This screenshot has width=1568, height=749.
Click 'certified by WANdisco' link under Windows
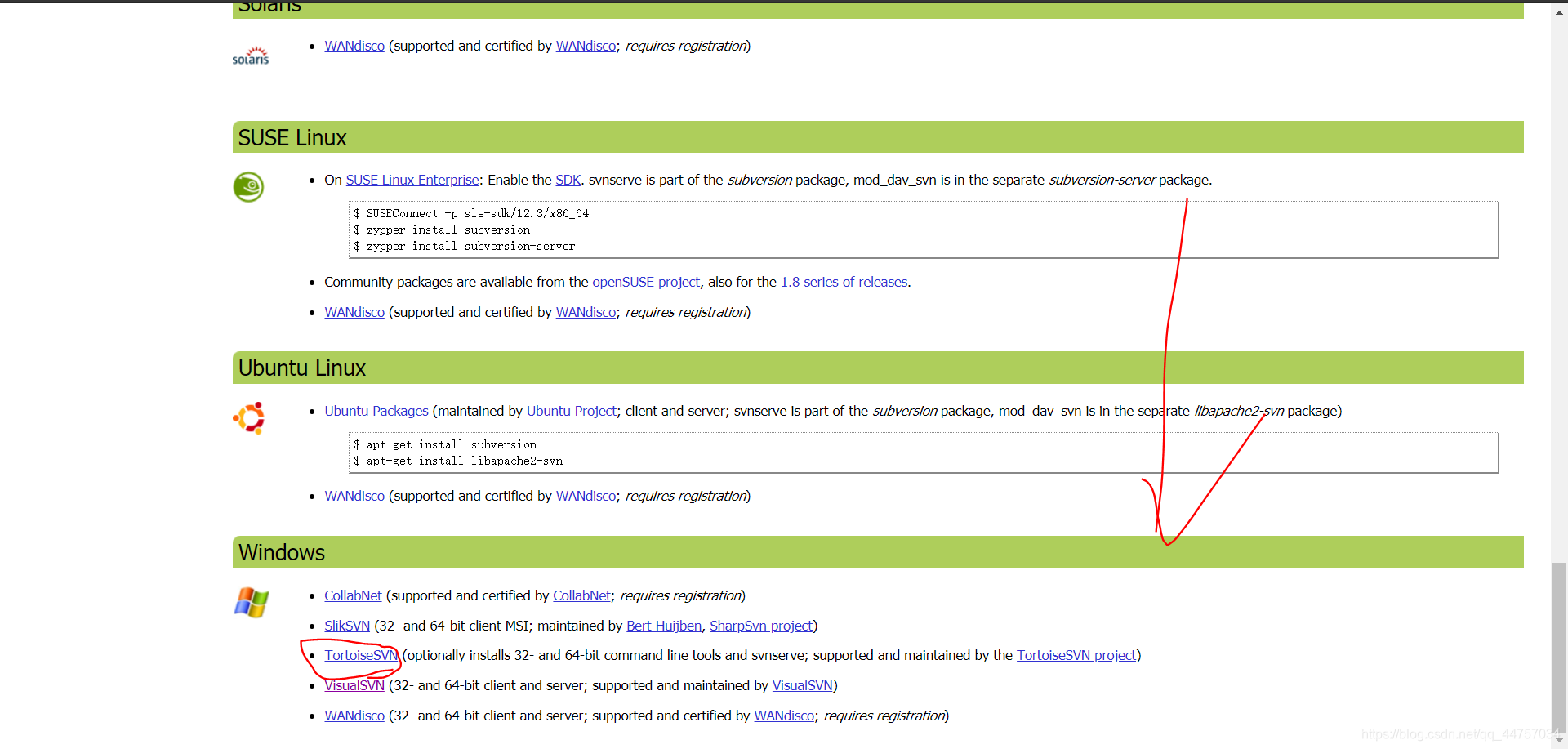pos(784,716)
